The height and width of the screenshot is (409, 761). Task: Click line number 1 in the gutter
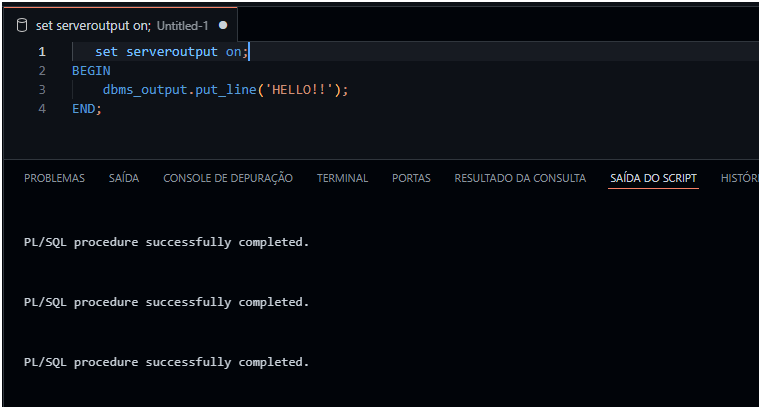point(42,51)
